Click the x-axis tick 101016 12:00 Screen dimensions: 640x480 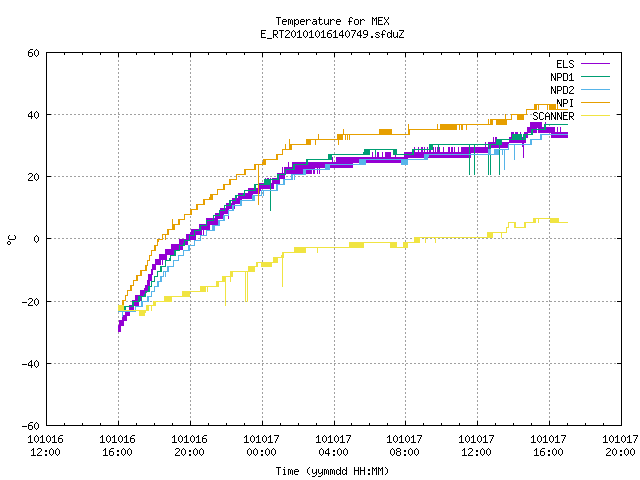click(x=45, y=446)
